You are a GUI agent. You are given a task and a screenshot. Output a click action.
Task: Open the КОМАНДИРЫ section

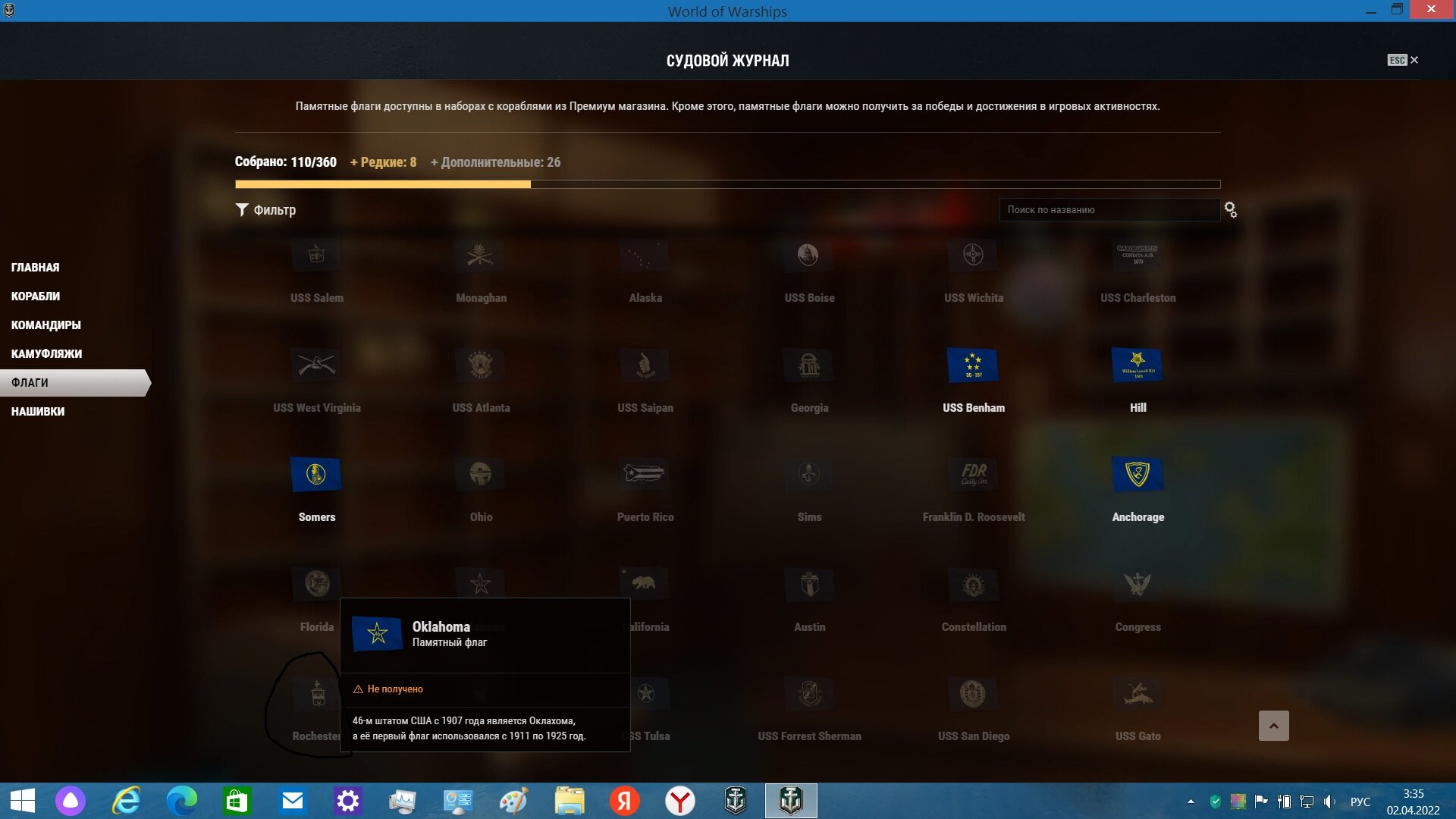45,325
